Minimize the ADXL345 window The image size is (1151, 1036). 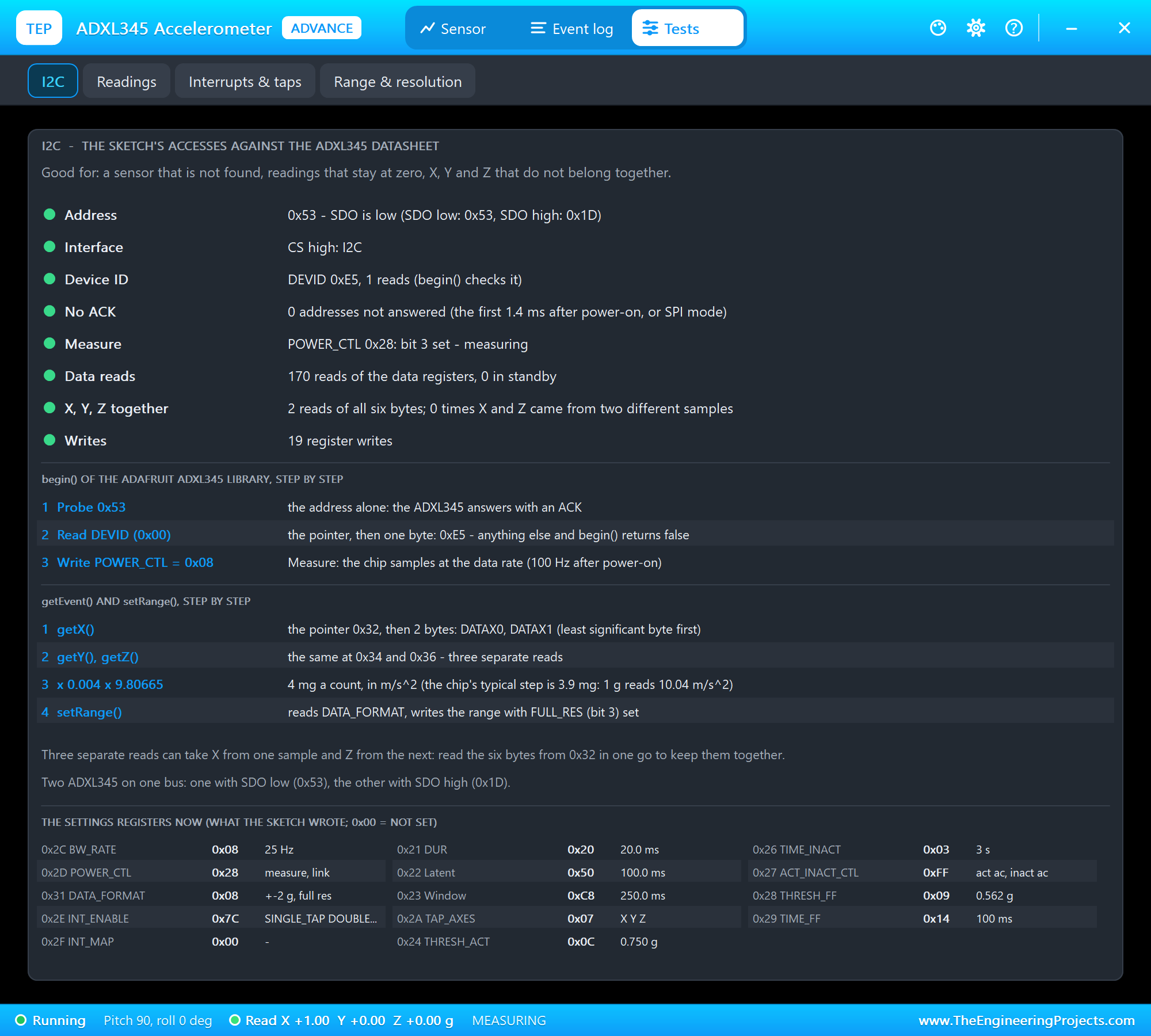(x=1072, y=28)
